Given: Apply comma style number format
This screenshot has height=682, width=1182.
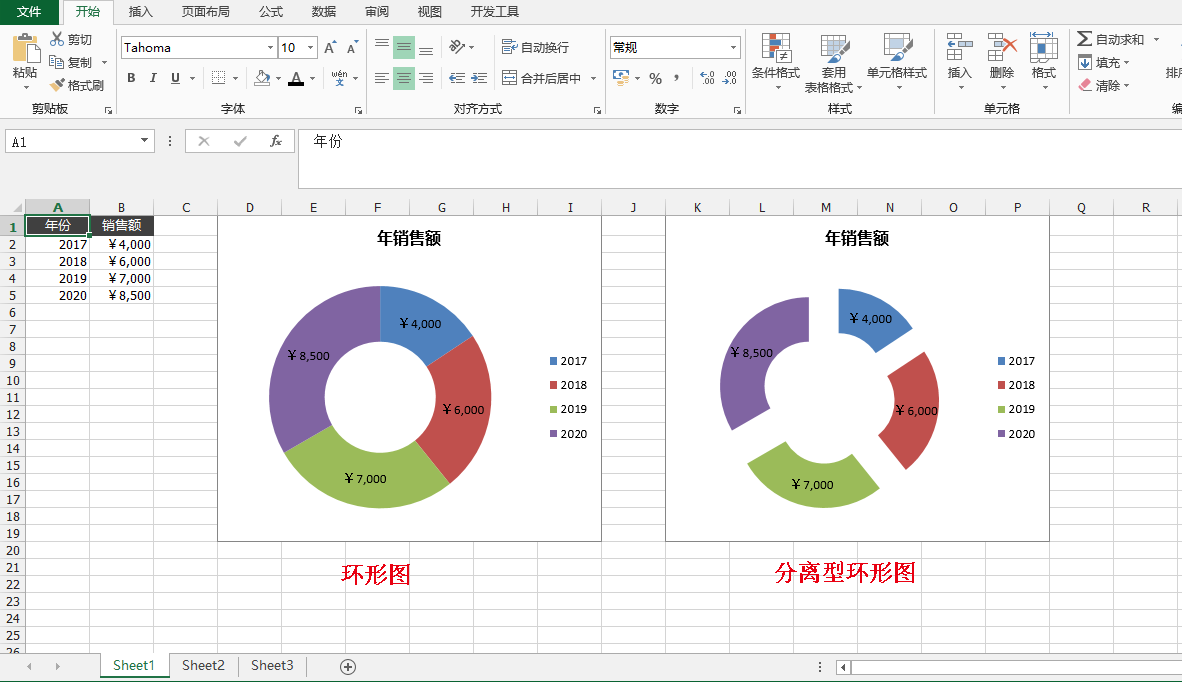Looking at the screenshot, I should coord(677,78).
